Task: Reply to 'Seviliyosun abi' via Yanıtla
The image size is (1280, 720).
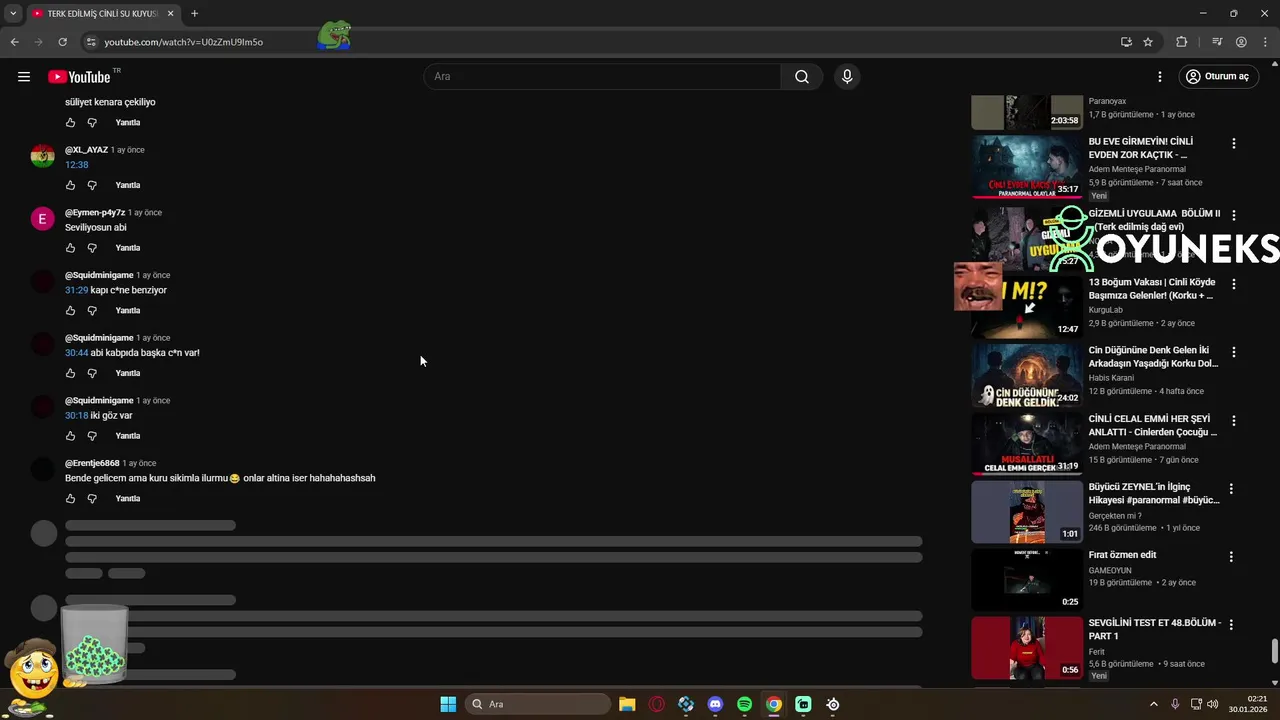Action: pyautogui.click(x=128, y=248)
